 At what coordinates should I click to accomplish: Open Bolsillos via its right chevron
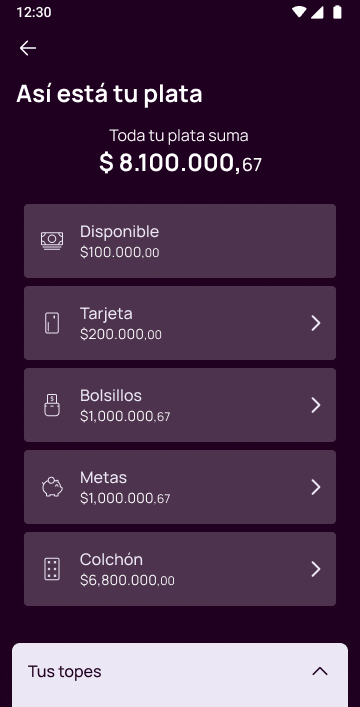point(316,405)
